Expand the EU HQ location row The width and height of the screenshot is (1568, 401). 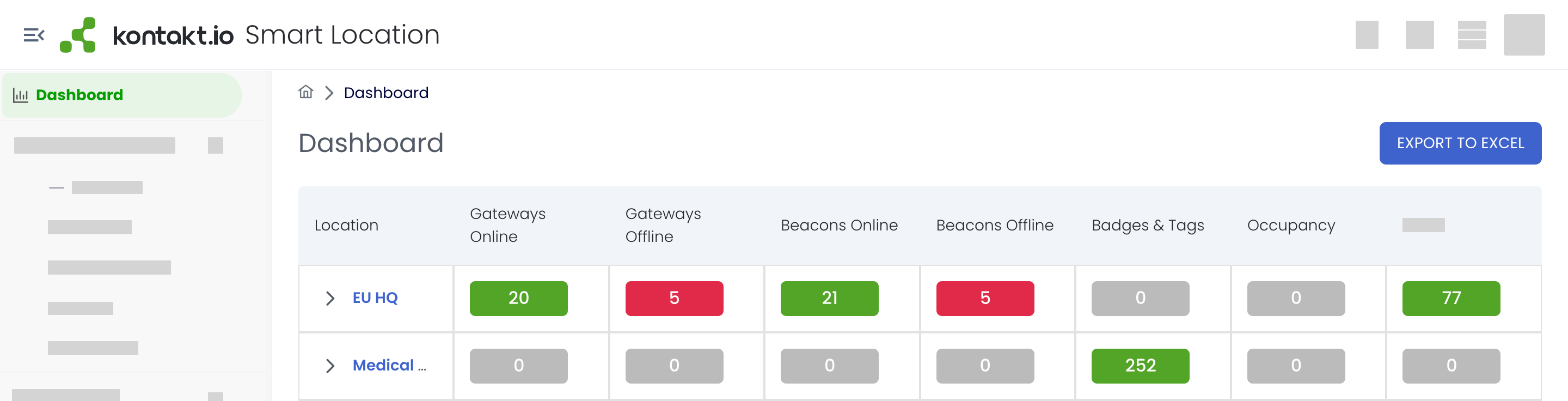pos(330,298)
